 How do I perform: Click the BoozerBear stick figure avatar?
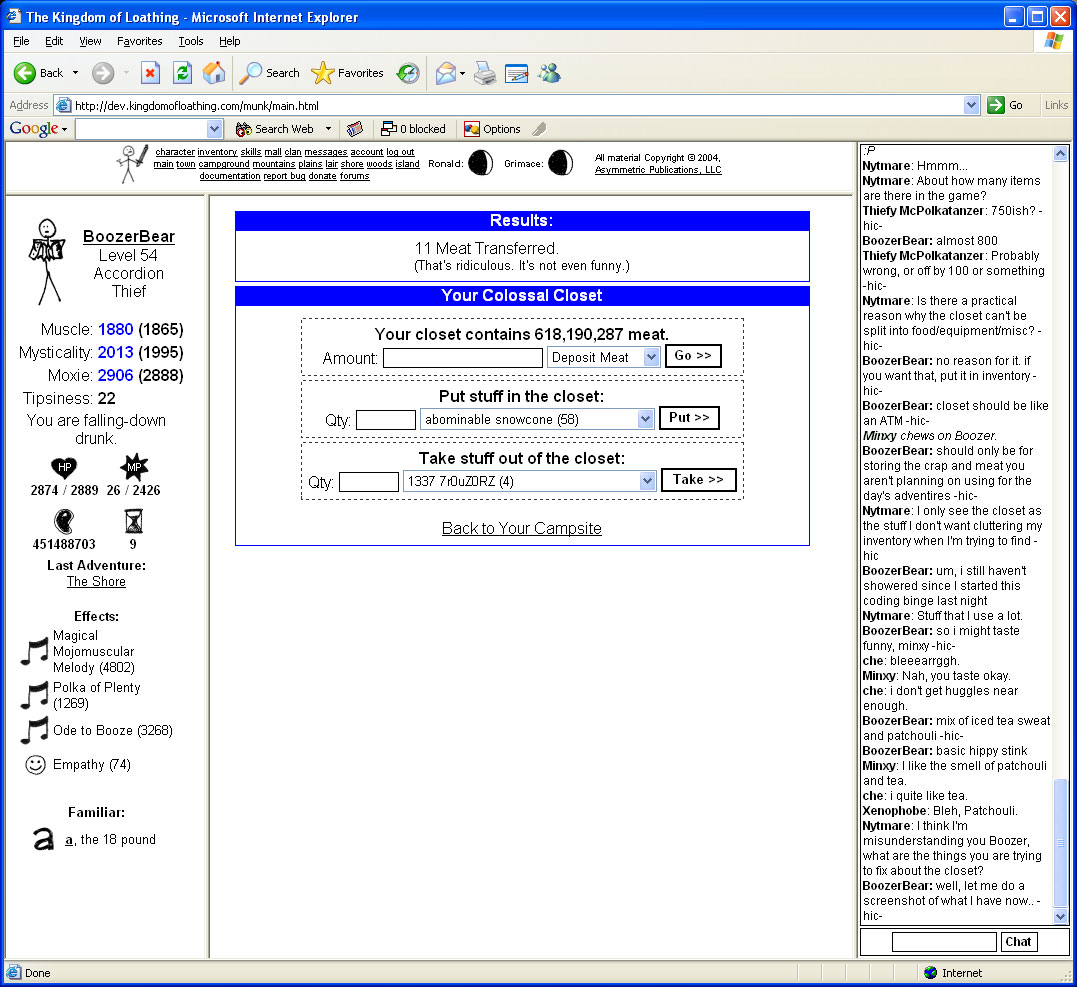coord(44,261)
